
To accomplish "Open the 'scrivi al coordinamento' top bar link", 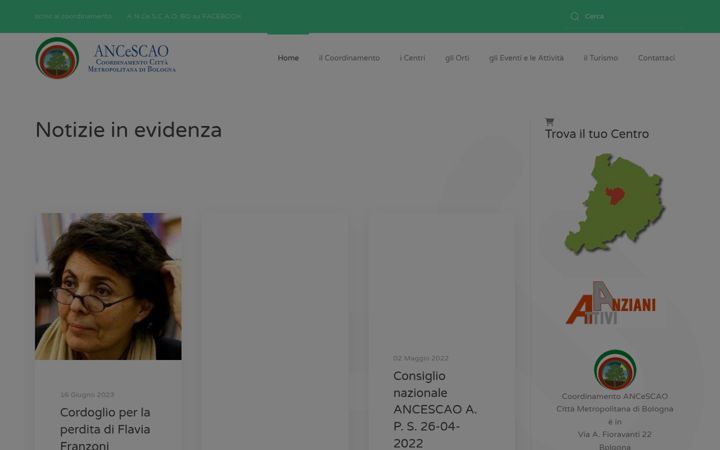I will click(x=73, y=16).
